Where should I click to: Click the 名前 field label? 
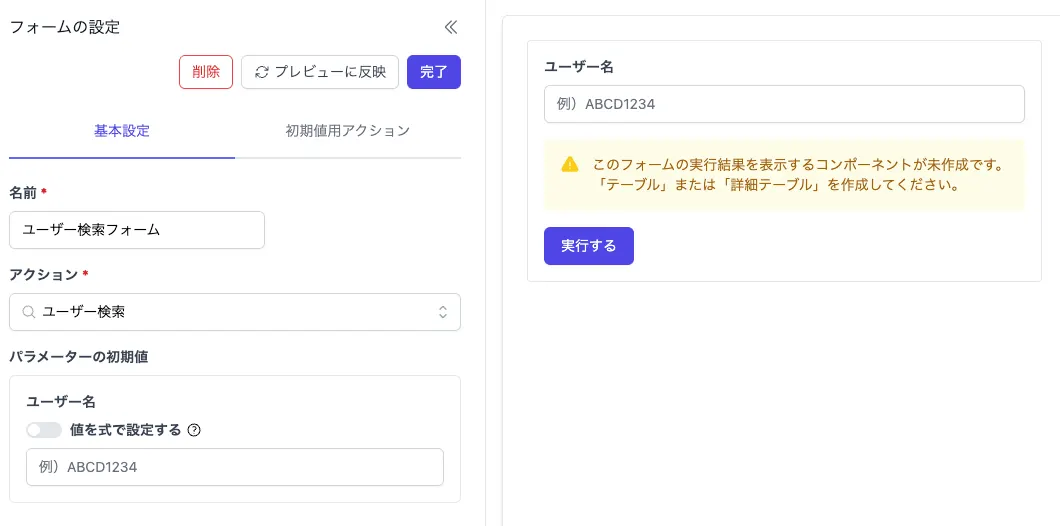coord(24,193)
